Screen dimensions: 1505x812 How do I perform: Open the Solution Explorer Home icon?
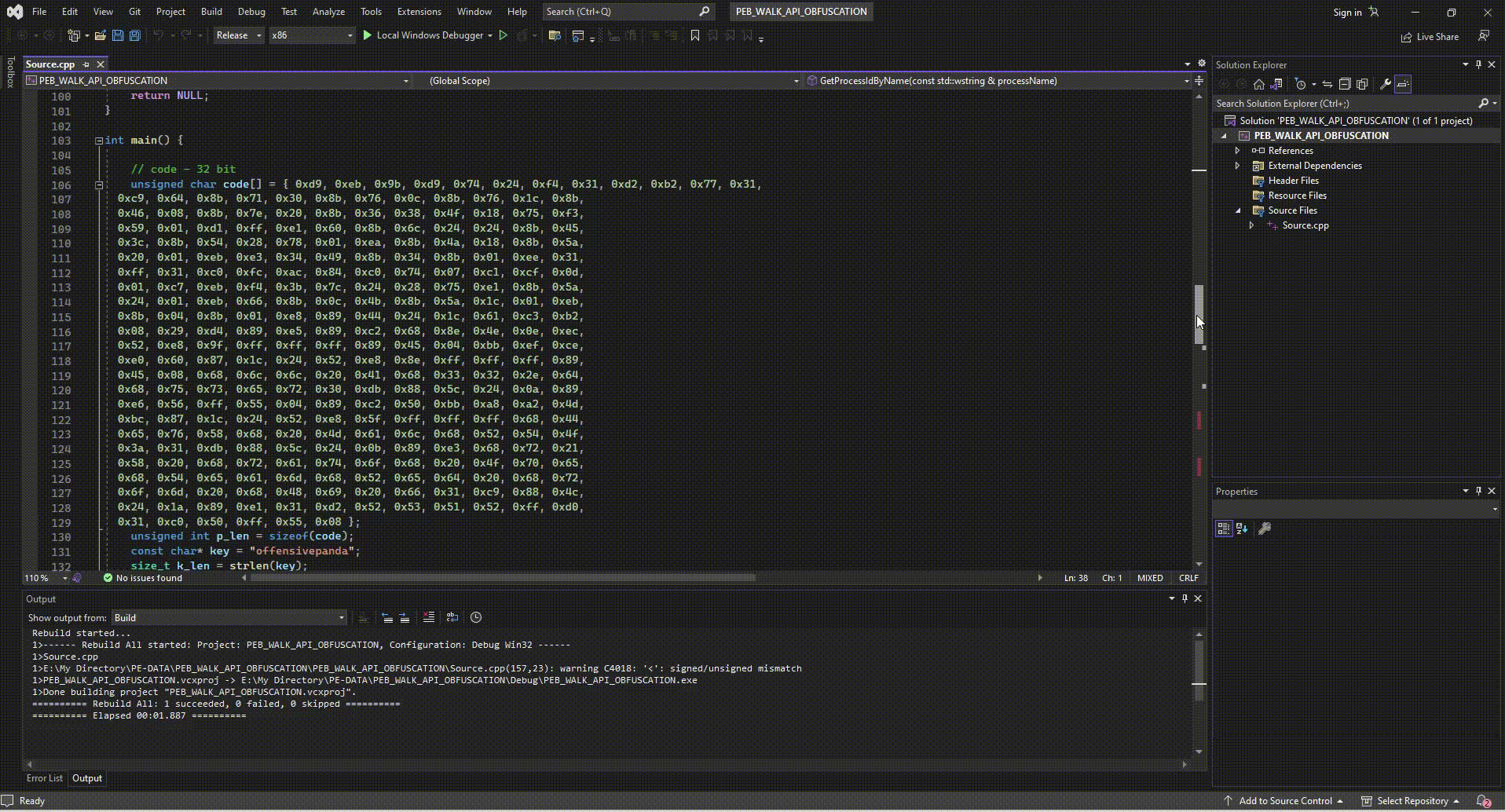(x=1259, y=84)
